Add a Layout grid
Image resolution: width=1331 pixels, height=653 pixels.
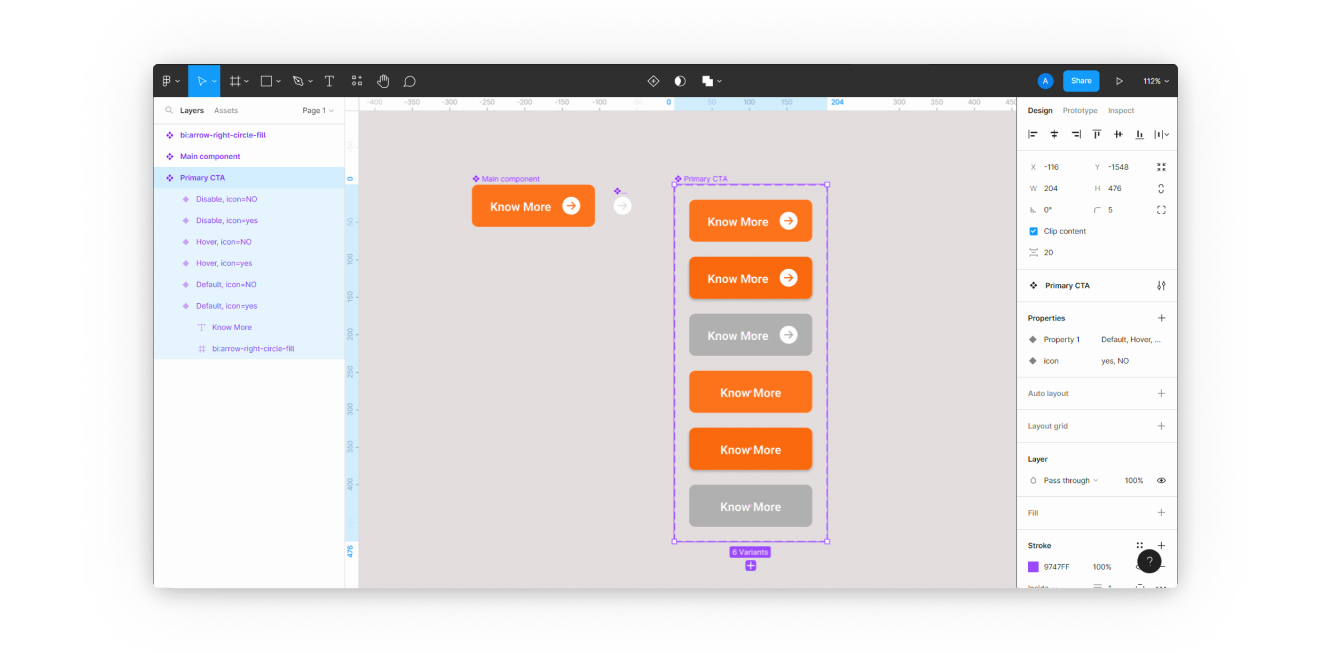coord(1161,426)
